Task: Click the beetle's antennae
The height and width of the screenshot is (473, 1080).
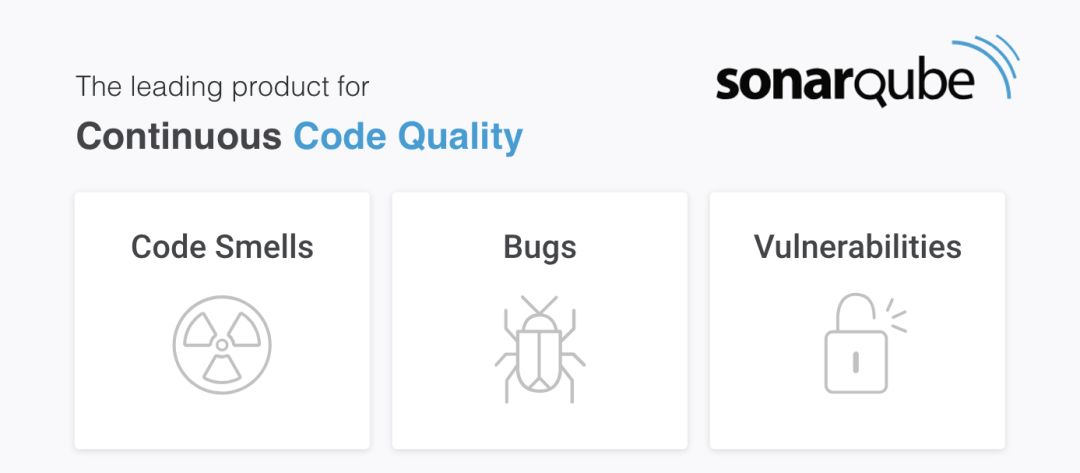Action: tap(539, 306)
